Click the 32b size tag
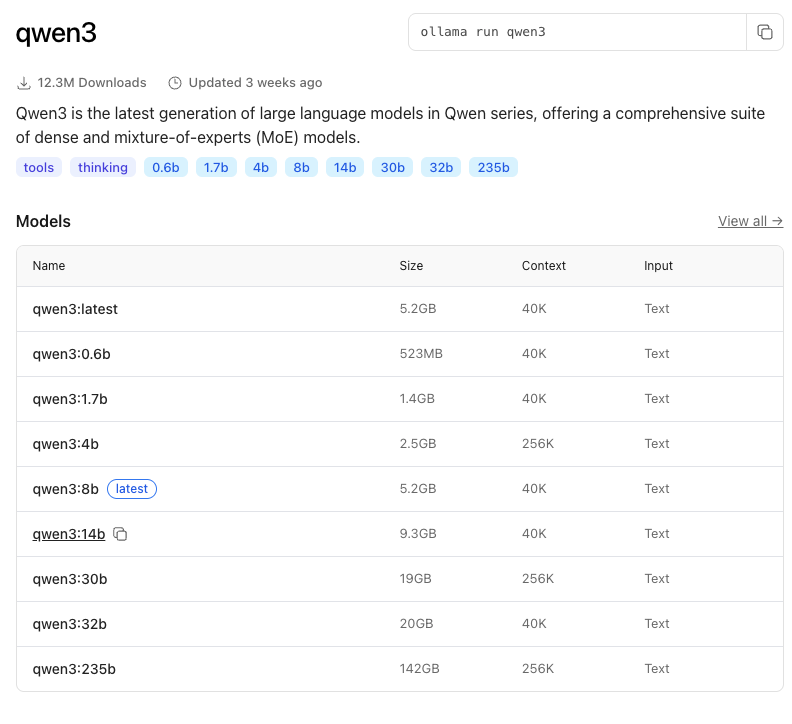Screen dimensions: 792x724 [441, 167]
